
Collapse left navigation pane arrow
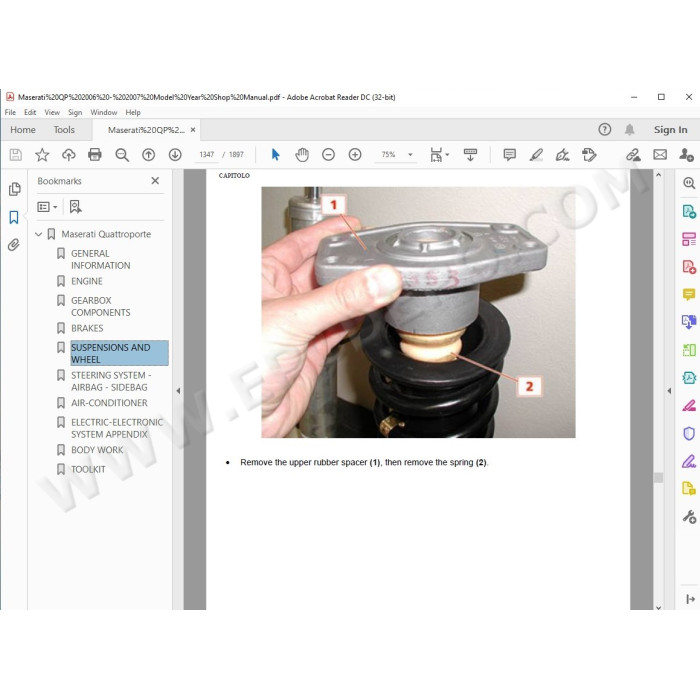coord(178,391)
